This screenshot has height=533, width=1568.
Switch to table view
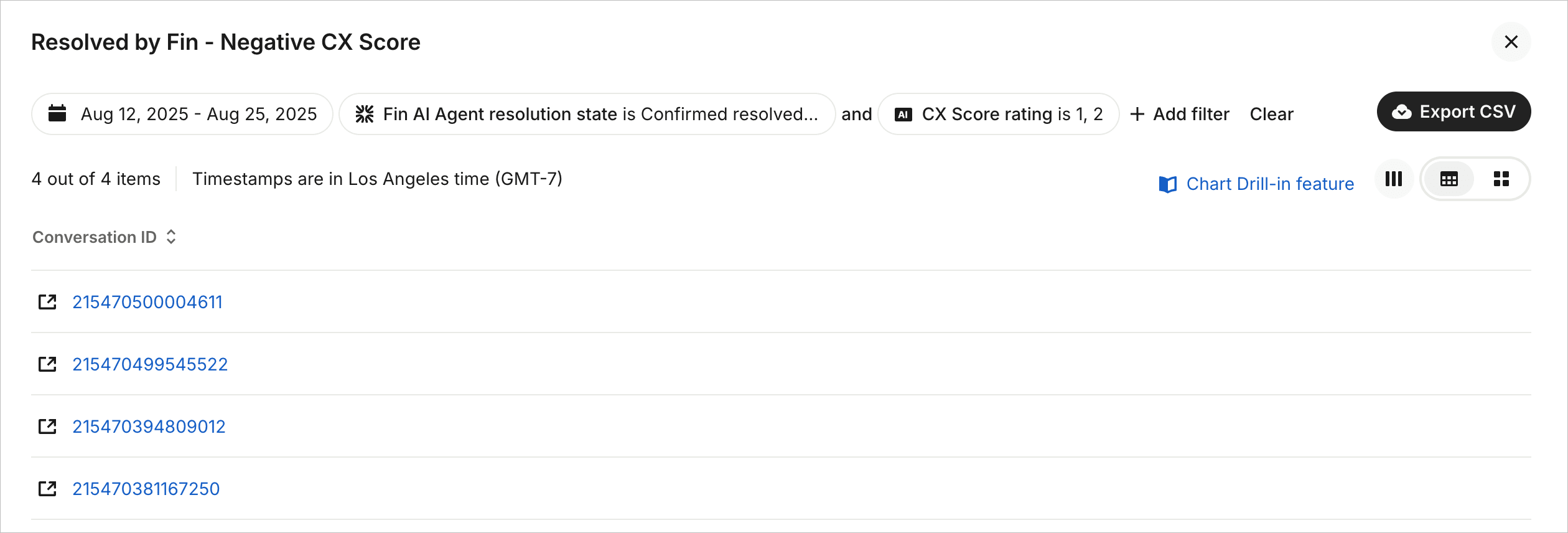click(x=1449, y=179)
